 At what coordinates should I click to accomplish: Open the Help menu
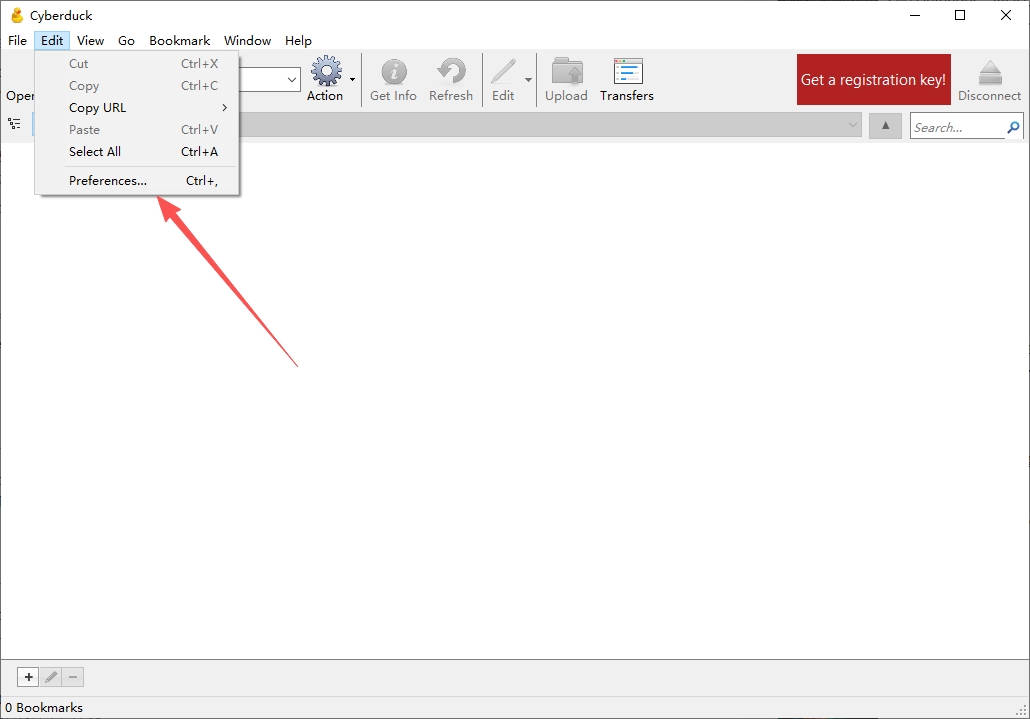click(298, 41)
